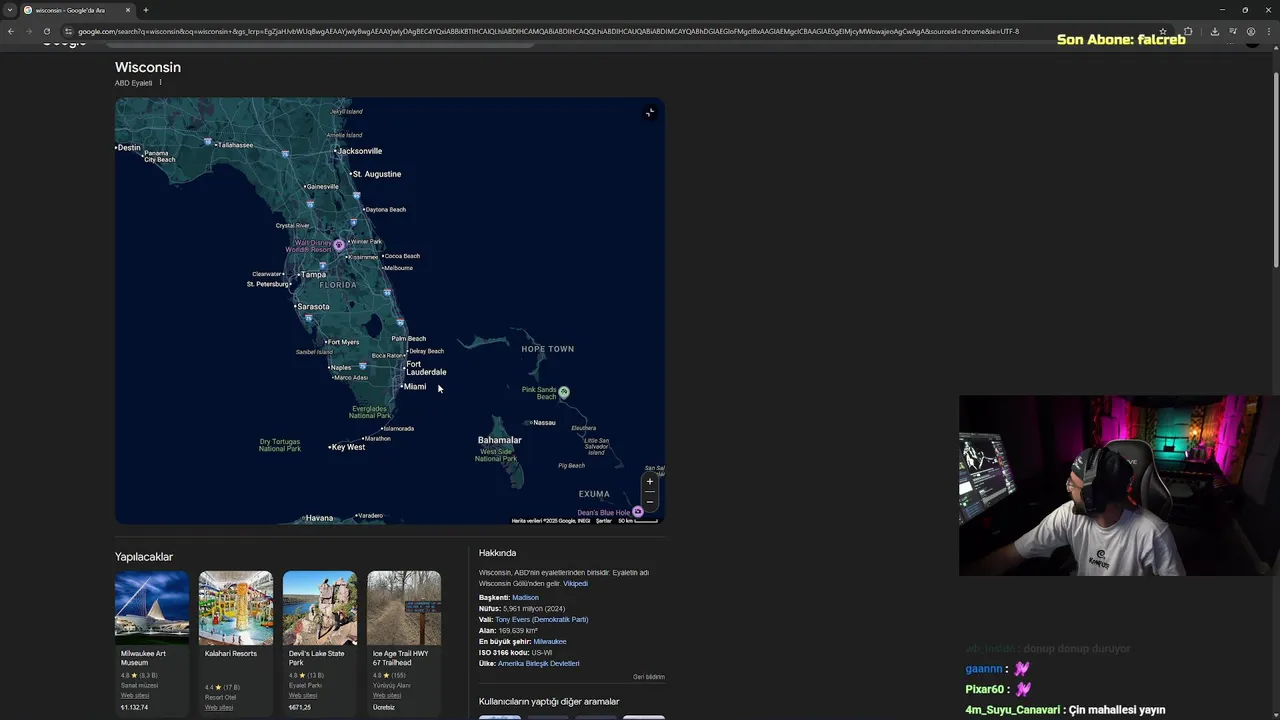
Task: Click Jacksonville label on the map
Action: pyautogui.click(x=359, y=151)
